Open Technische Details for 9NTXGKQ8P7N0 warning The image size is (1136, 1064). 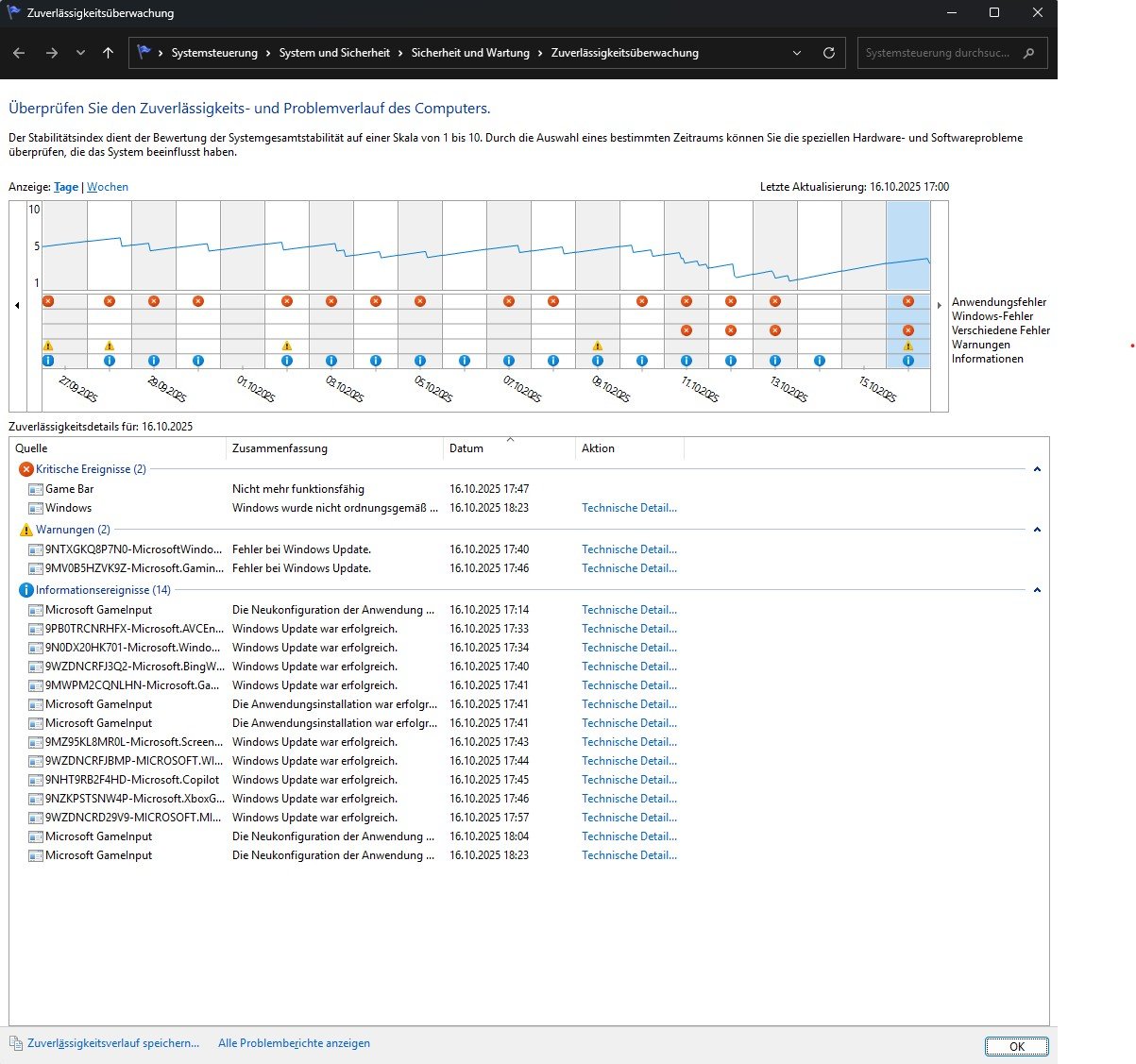coord(629,549)
